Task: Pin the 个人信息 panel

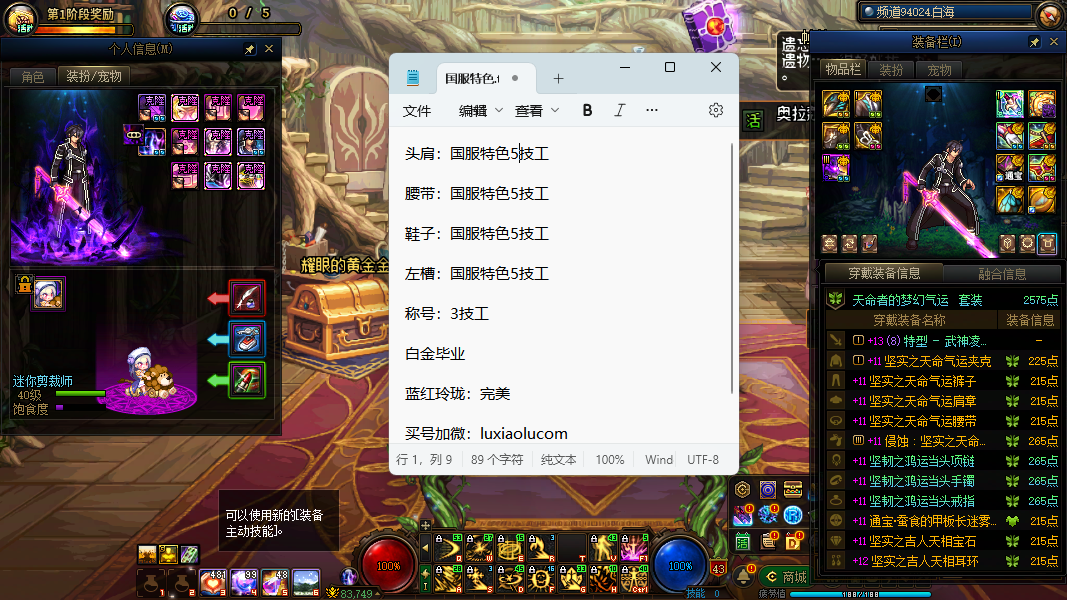Action: (x=249, y=49)
